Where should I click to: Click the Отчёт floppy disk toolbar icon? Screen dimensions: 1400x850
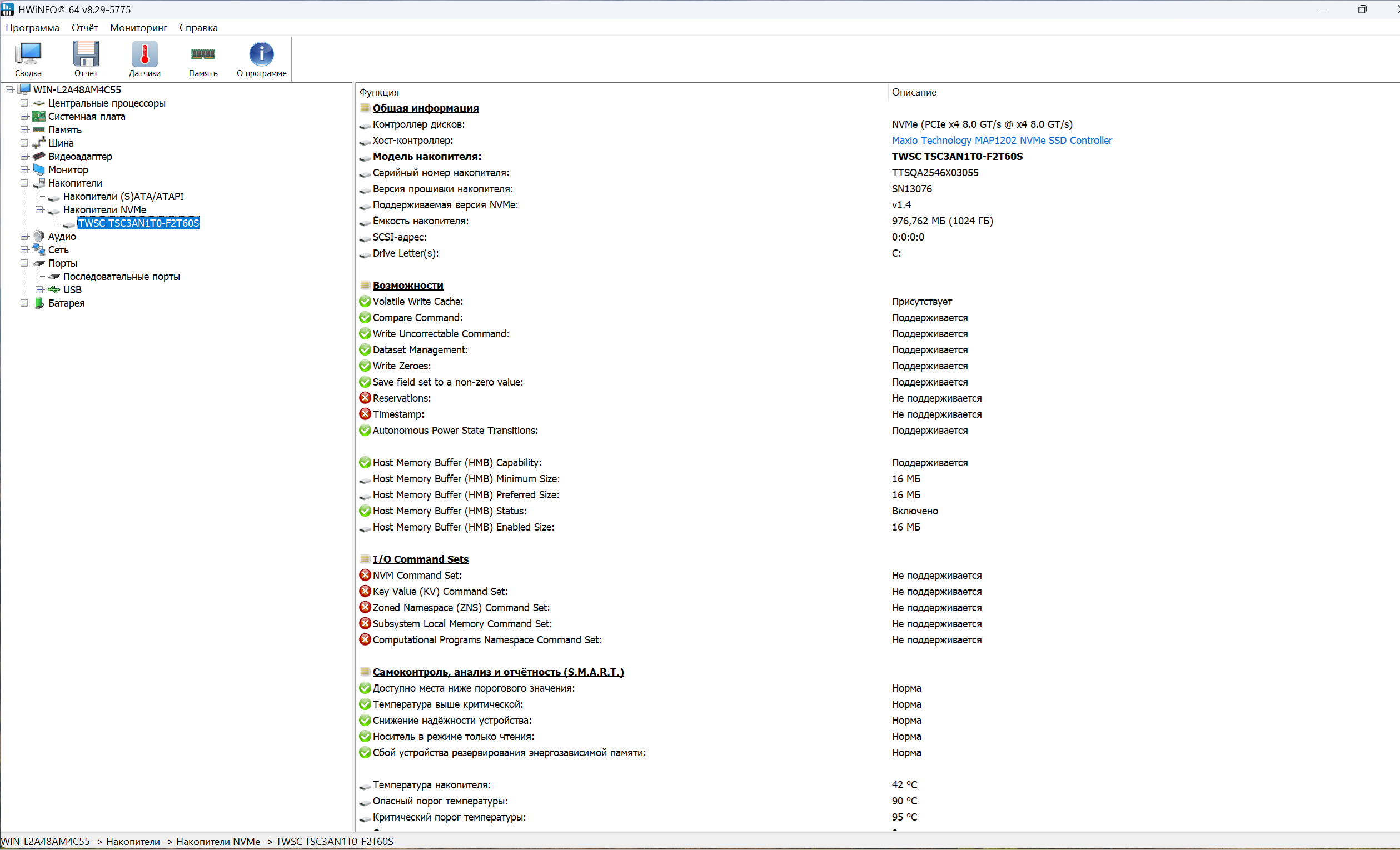point(86,54)
